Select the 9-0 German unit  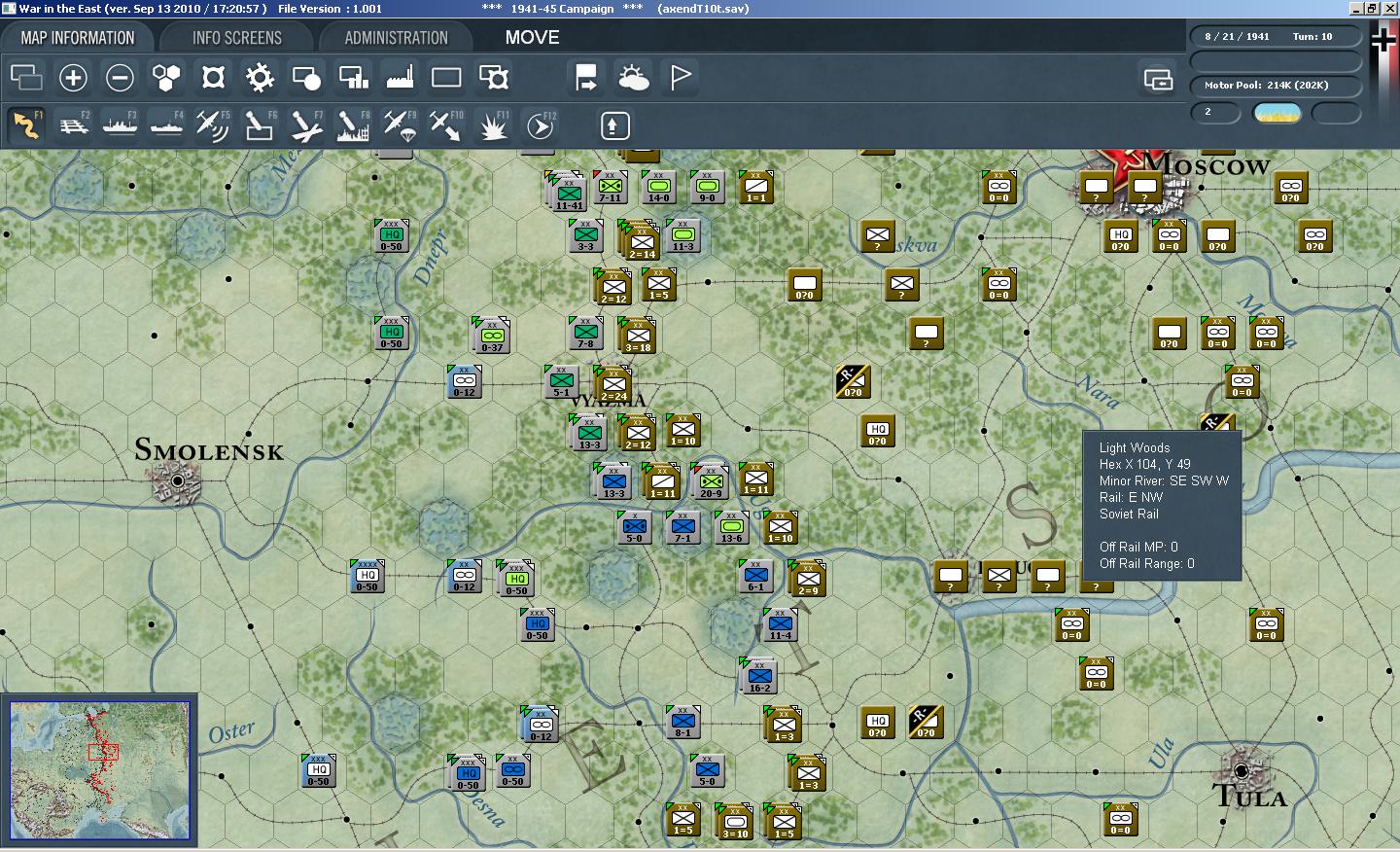pyautogui.click(x=708, y=187)
